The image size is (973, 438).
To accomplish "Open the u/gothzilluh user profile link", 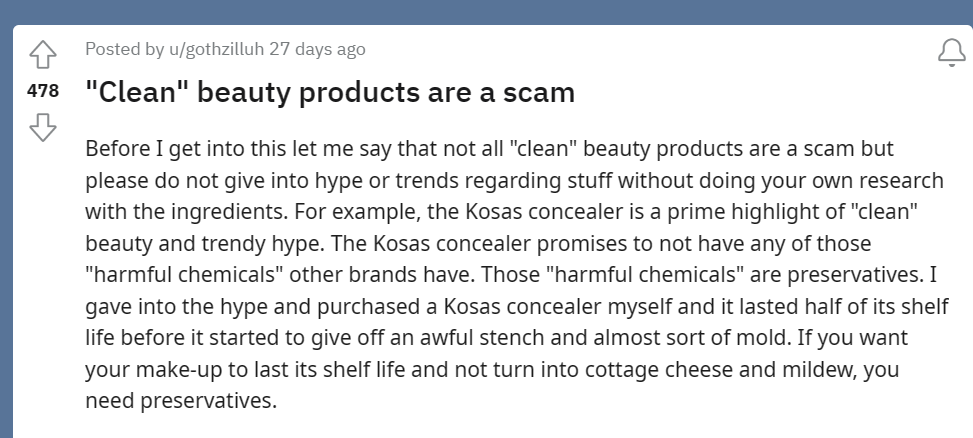I will tap(217, 49).
